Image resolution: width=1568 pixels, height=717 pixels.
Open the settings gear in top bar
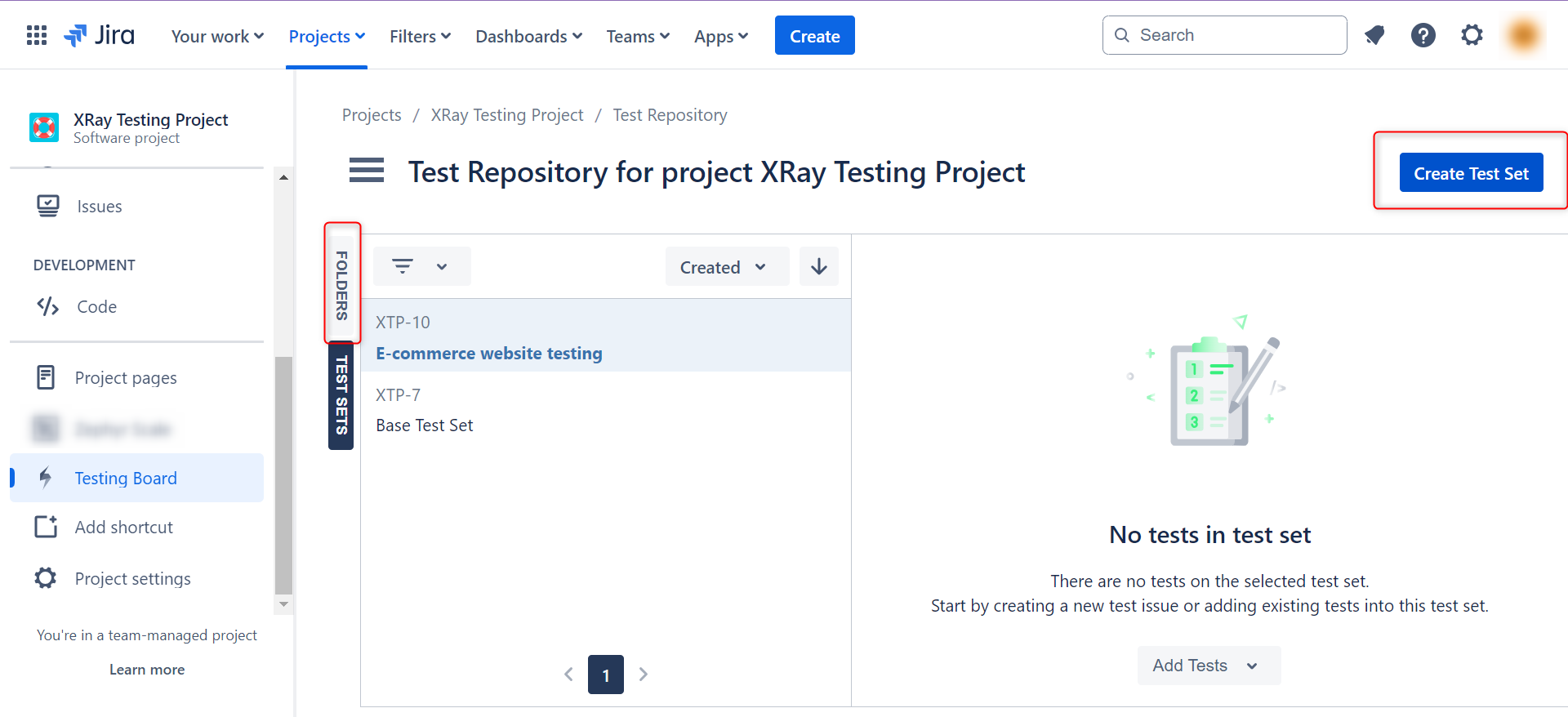pos(1472,35)
